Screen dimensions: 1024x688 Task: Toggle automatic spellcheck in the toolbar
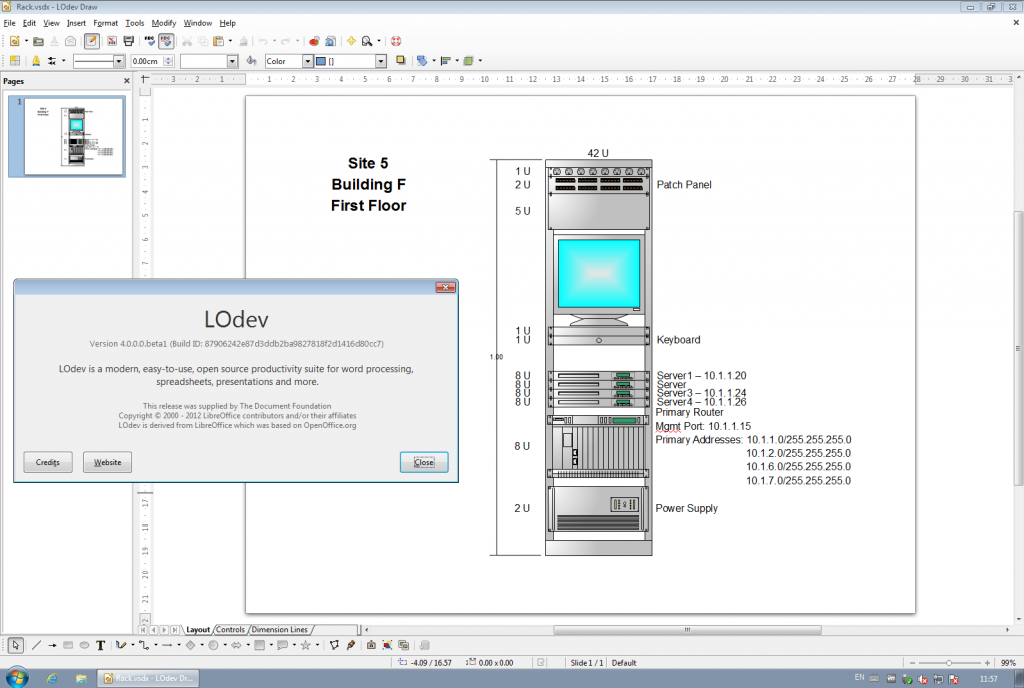pos(164,41)
